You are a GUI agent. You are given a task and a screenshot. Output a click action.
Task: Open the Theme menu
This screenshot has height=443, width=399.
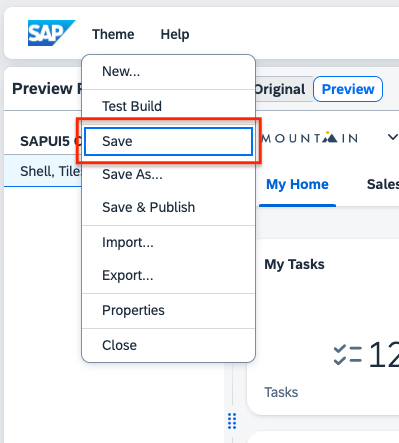coord(113,34)
